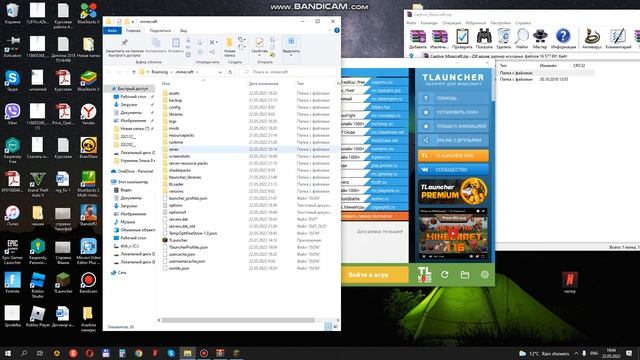Click TLauncher refresh icon in bottom bar
Screen dimensions: 640x360
tap(444, 275)
